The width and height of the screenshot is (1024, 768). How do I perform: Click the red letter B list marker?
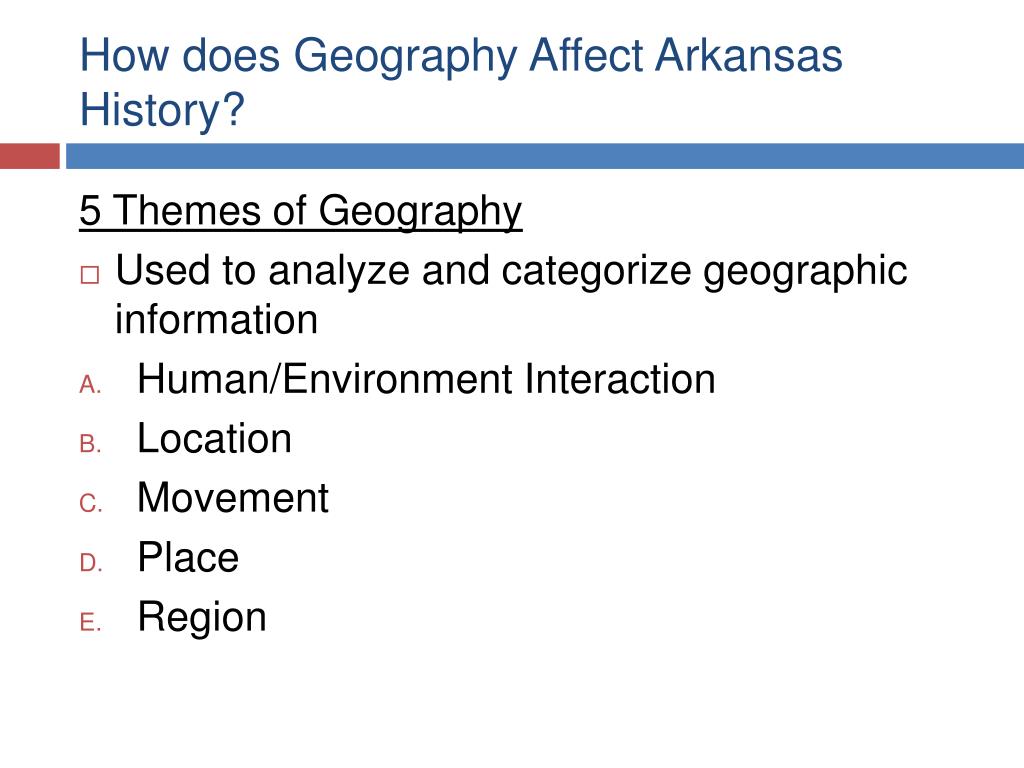click(x=91, y=444)
